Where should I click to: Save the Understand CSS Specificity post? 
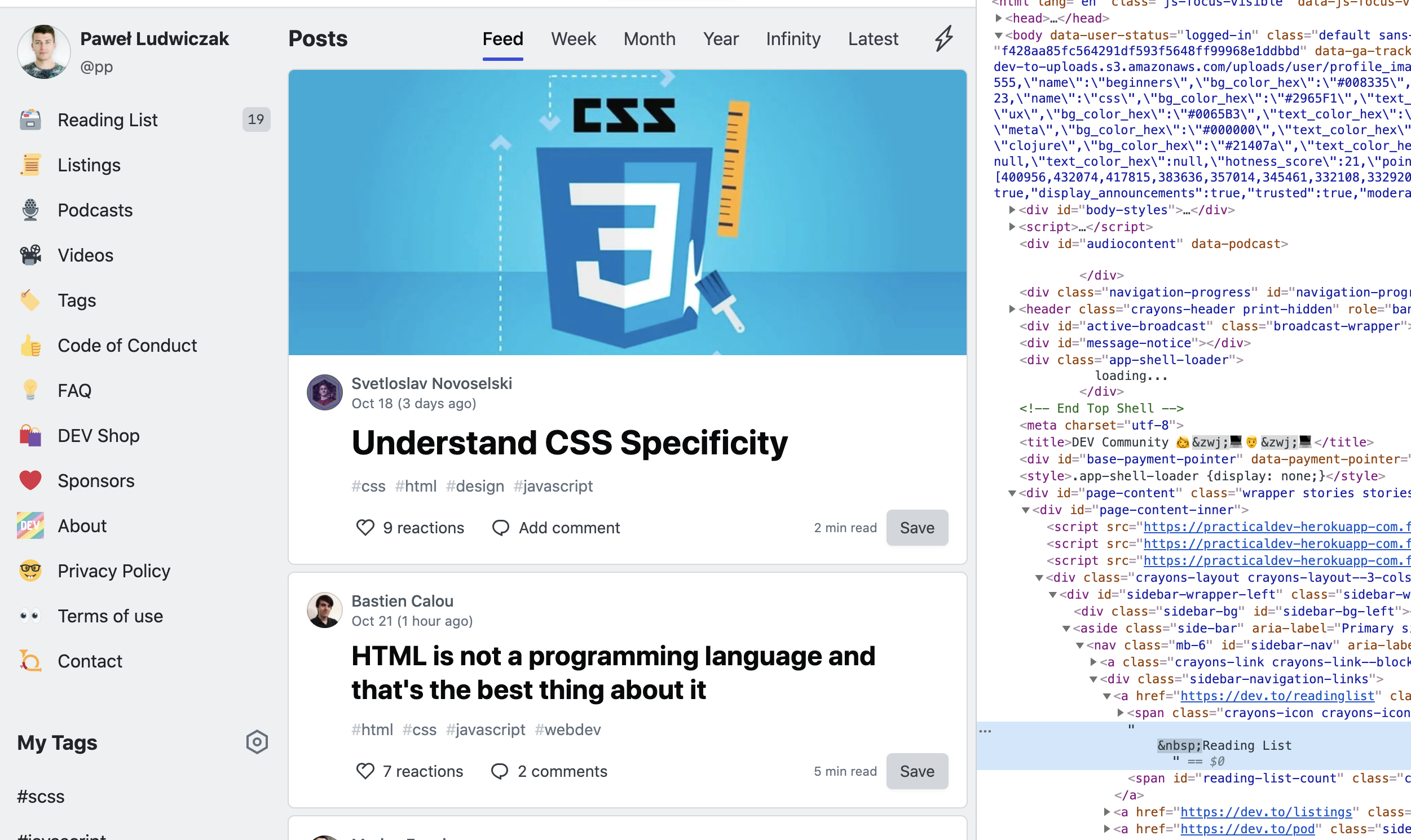click(918, 528)
